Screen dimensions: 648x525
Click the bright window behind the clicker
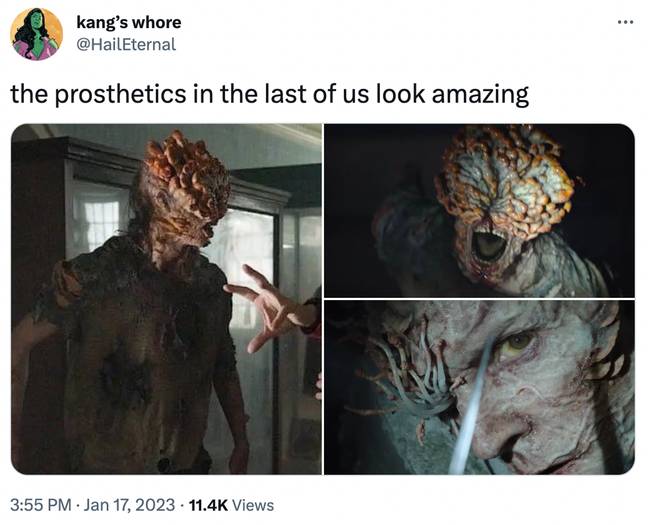pos(101,221)
